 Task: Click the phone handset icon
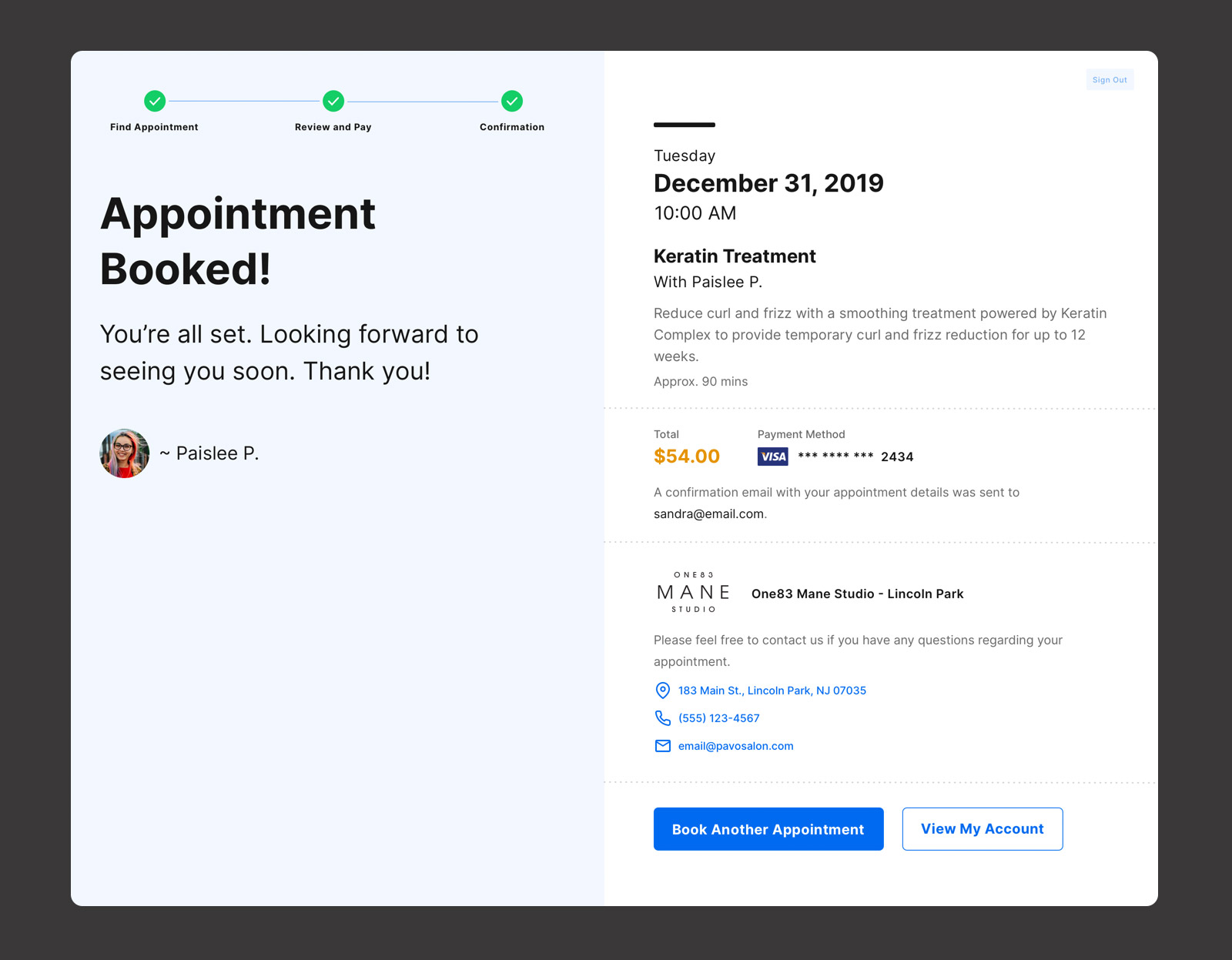coord(662,718)
